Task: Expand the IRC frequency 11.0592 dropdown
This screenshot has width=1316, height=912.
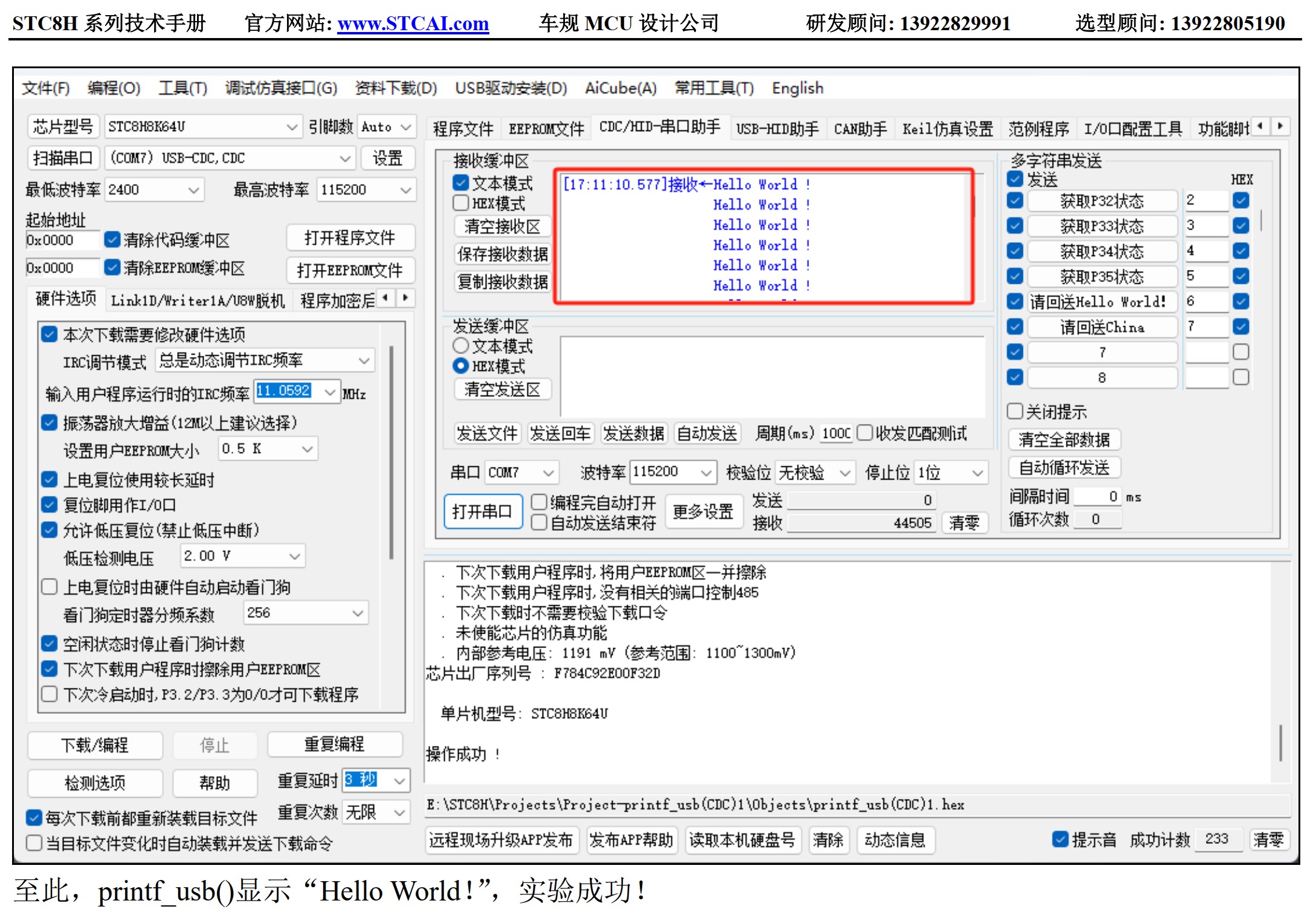Action: (330, 393)
